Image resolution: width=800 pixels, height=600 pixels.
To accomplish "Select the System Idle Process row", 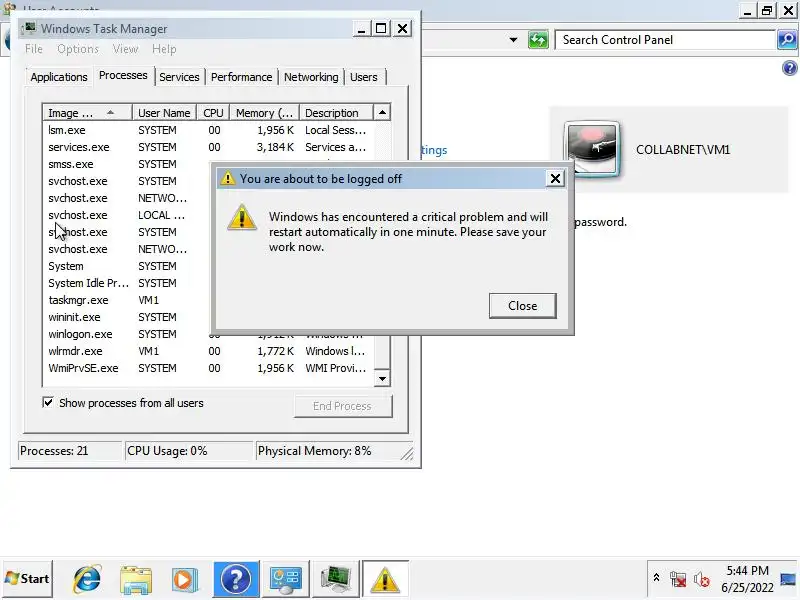I will (x=127, y=283).
